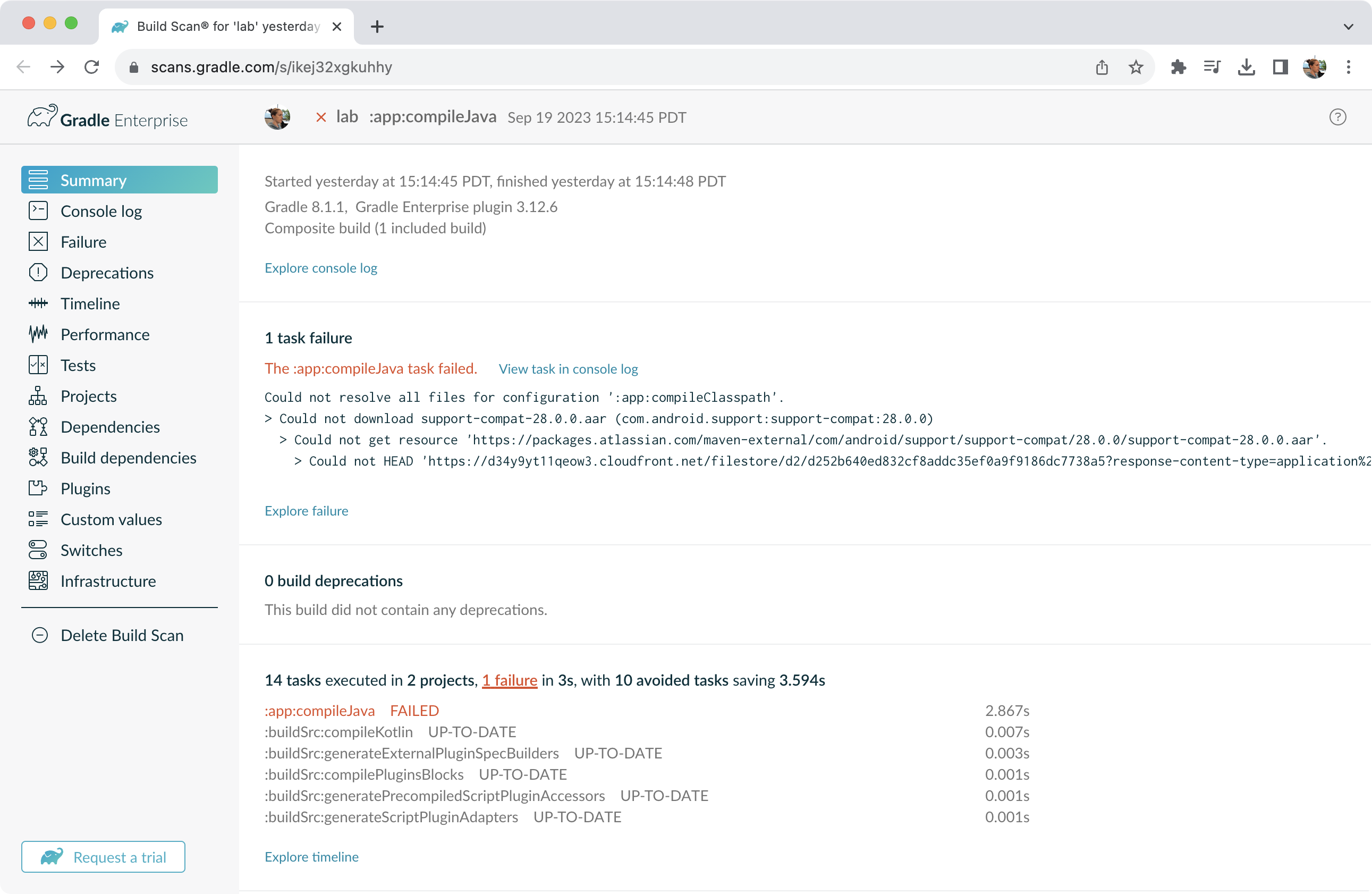This screenshot has height=894, width=1372.
Task: Click the Delete Build Scan option
Action: (122, 635)
